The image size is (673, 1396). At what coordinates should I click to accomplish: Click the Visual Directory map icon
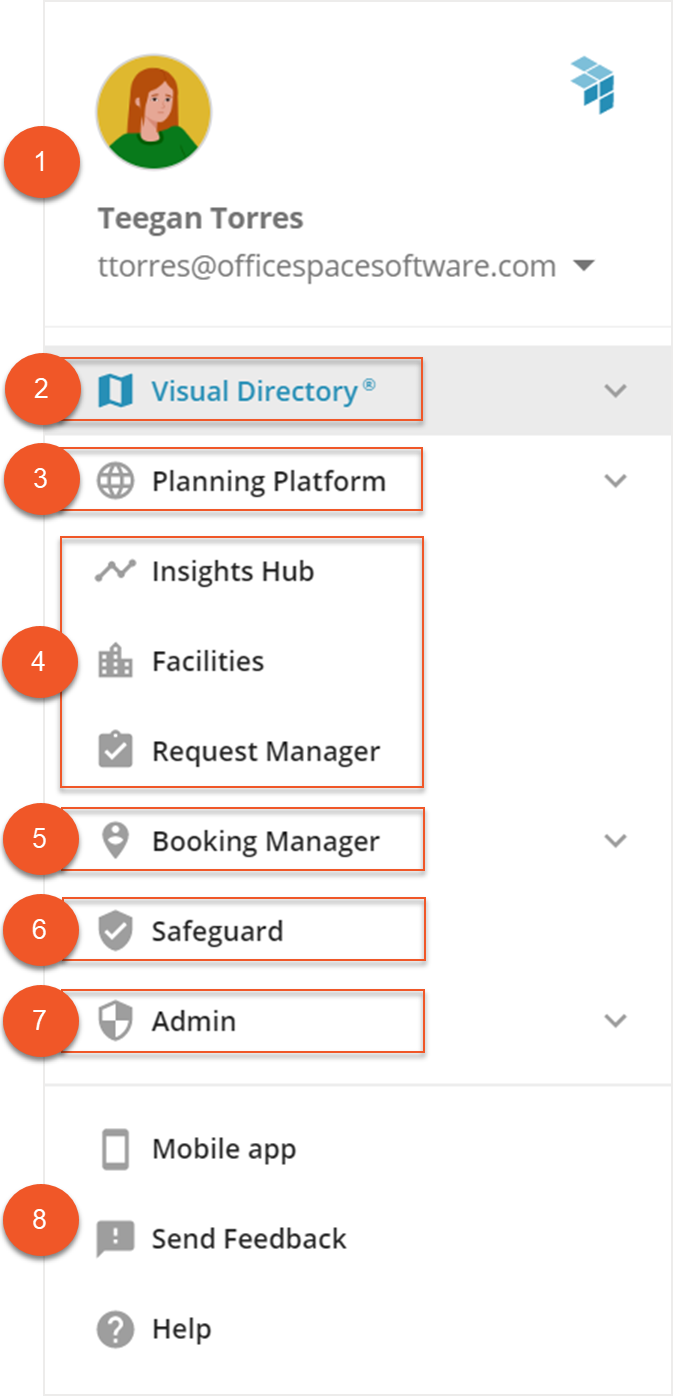click(x=118, y=390)
